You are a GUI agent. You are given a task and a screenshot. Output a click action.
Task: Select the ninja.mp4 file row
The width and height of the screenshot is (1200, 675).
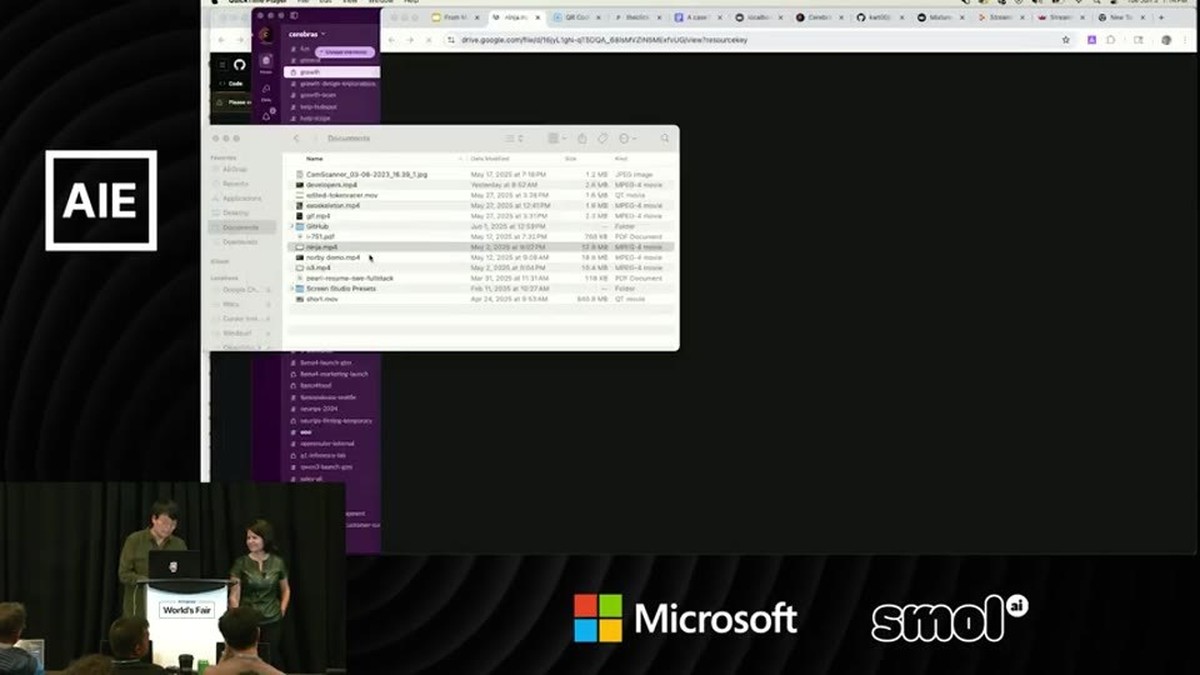coord(480,247)
